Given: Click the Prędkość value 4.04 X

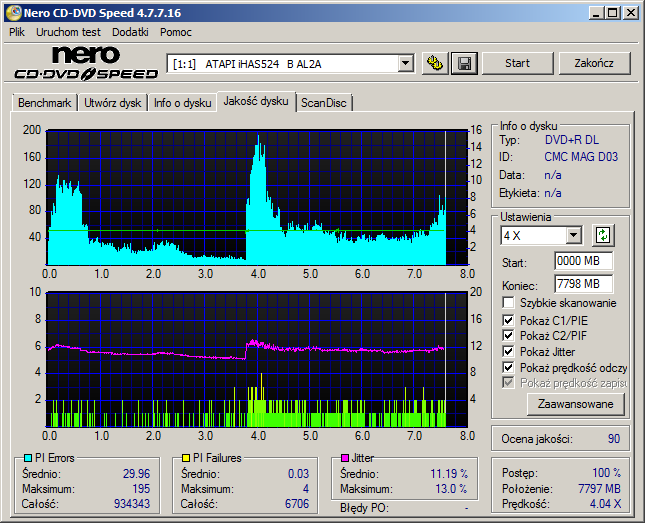Looking at the screenshot, I should coord(605,504).
